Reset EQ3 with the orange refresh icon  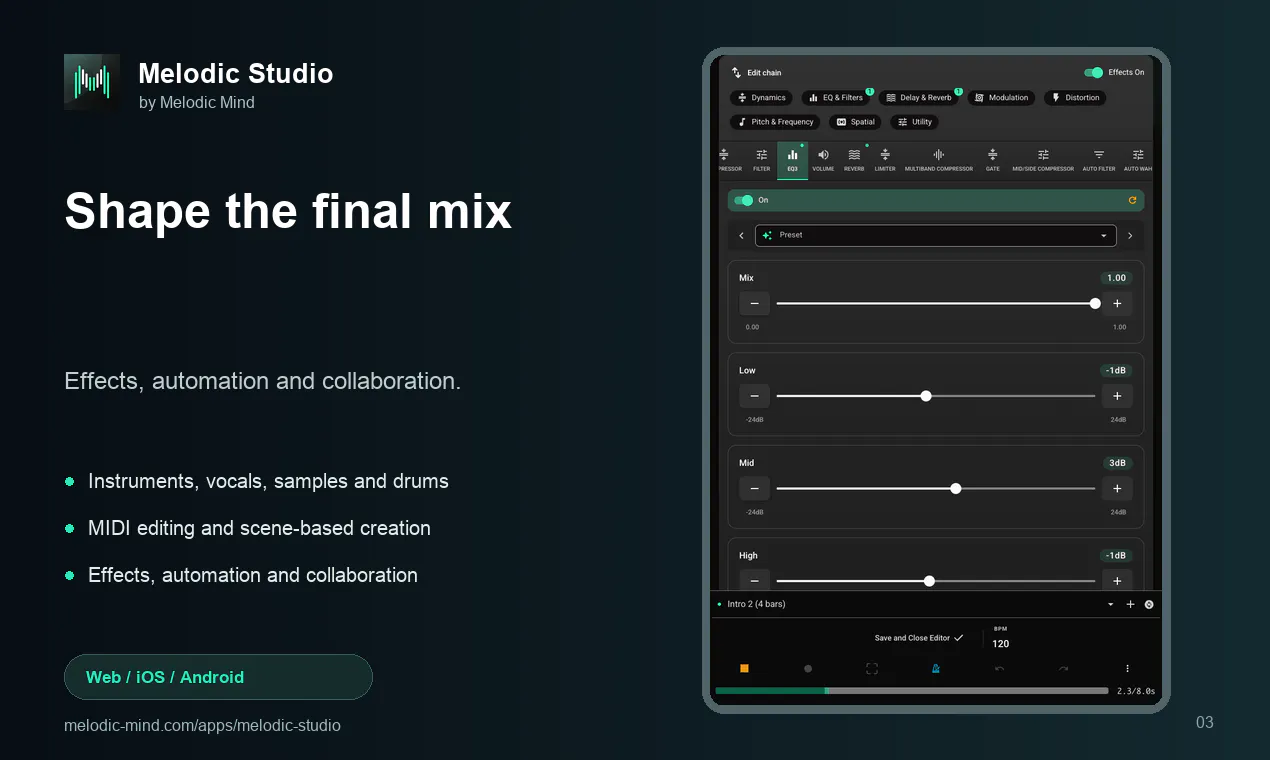click(x=1132, y=200)
